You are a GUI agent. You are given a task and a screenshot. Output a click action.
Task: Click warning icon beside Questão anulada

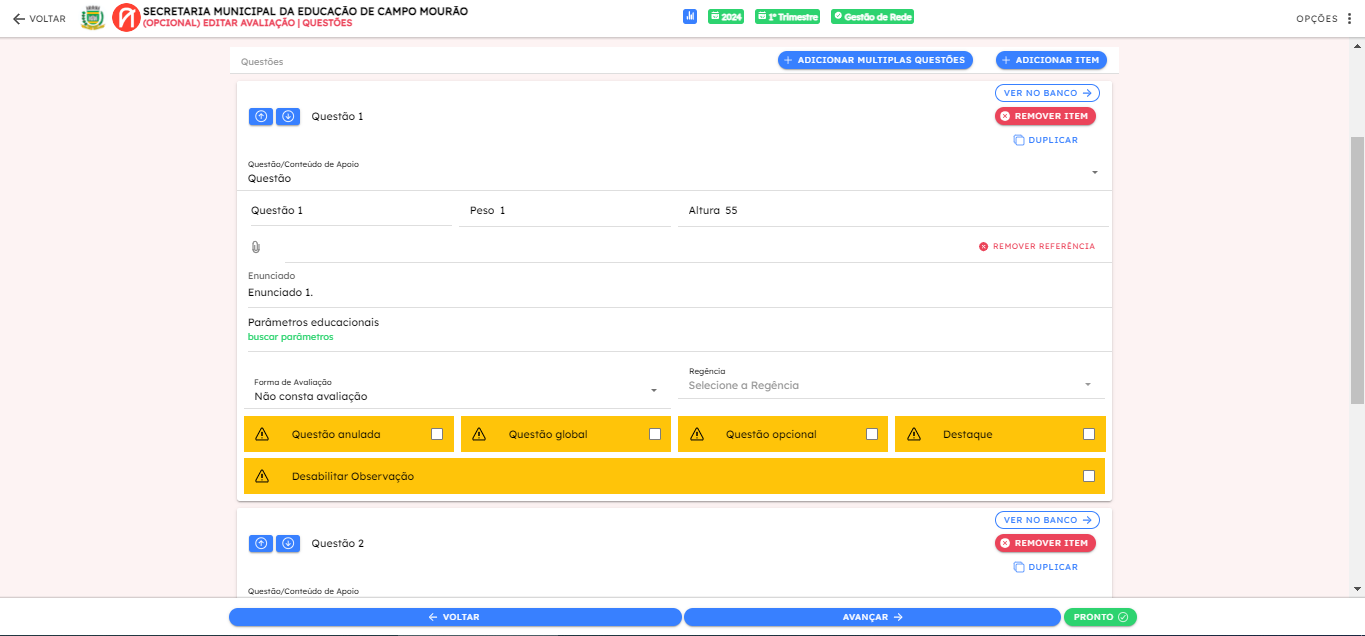point(262,434)
